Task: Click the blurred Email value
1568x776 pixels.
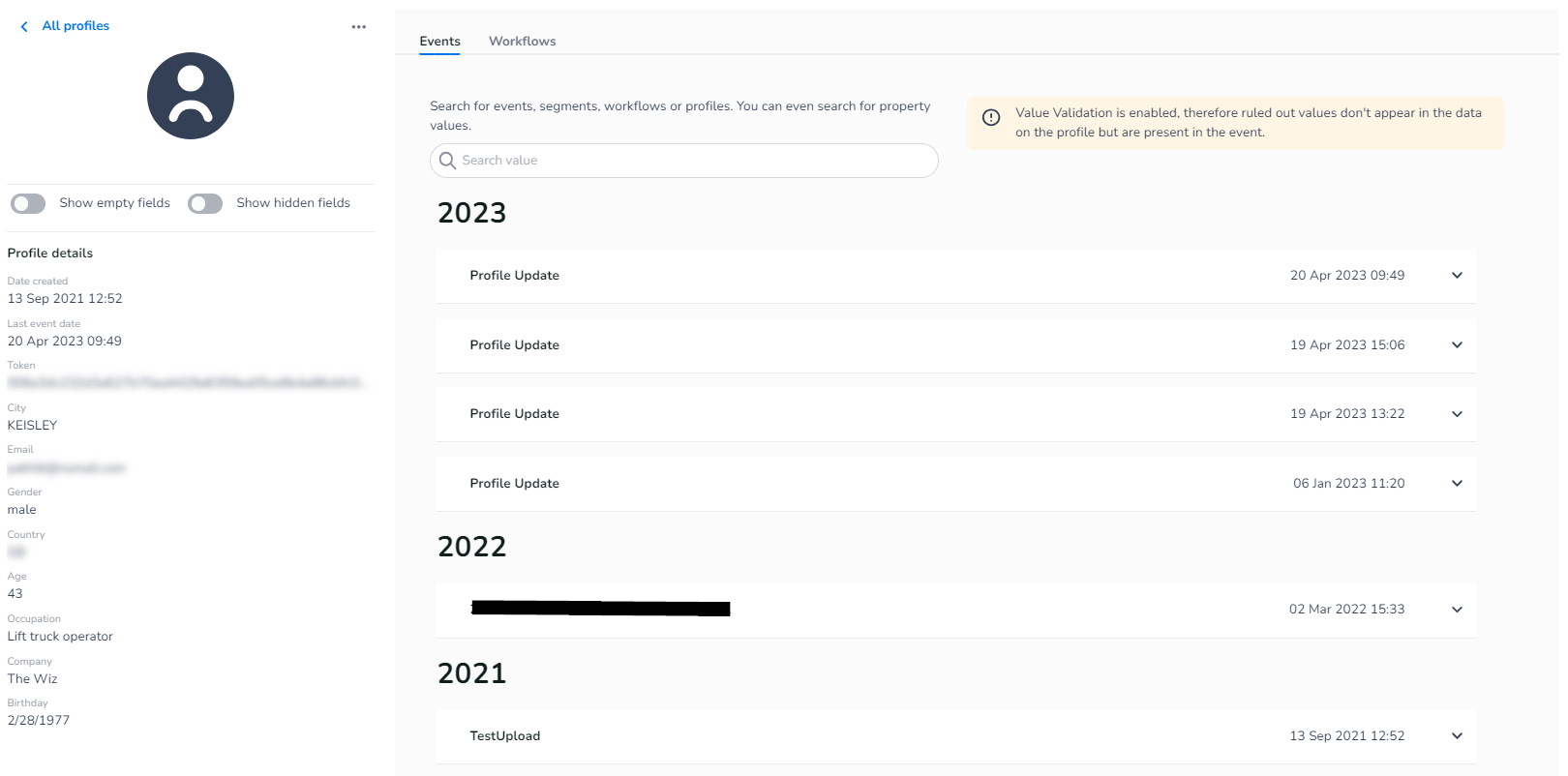Action: (67, 468)
